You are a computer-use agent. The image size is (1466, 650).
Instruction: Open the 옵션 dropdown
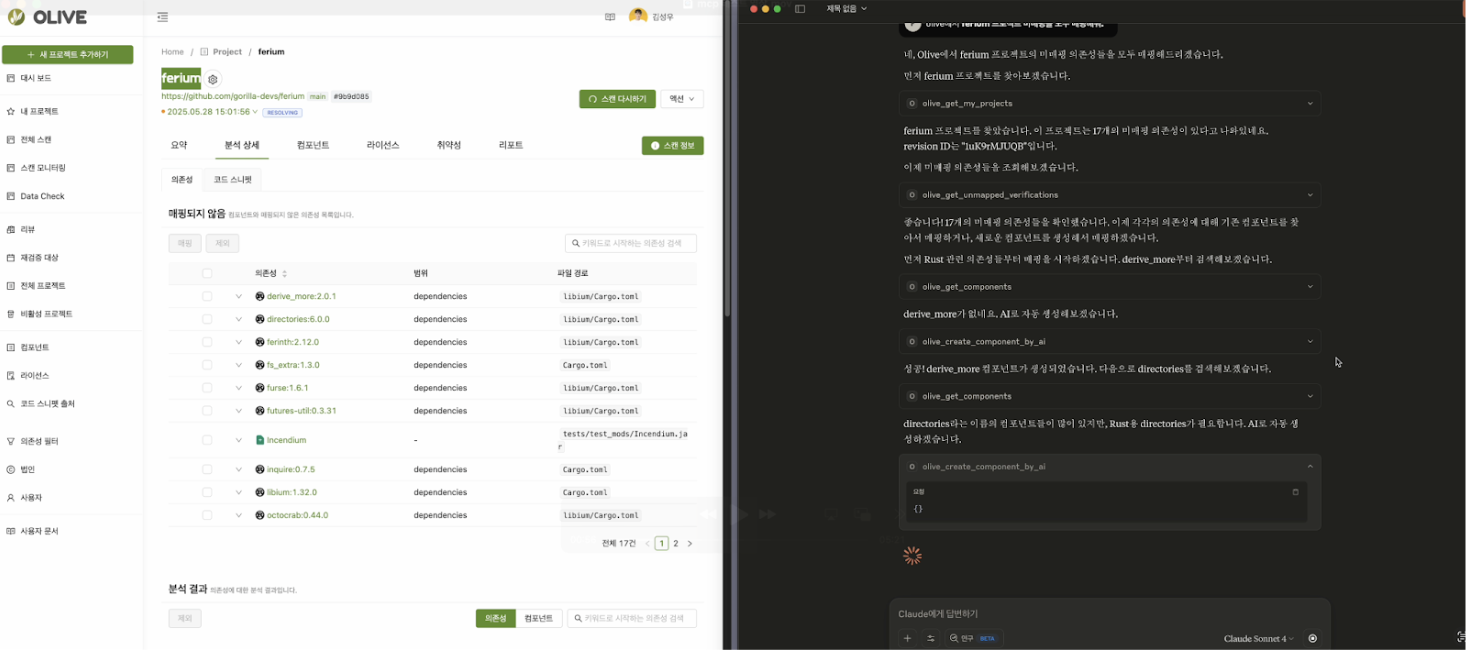pos(682,99)
